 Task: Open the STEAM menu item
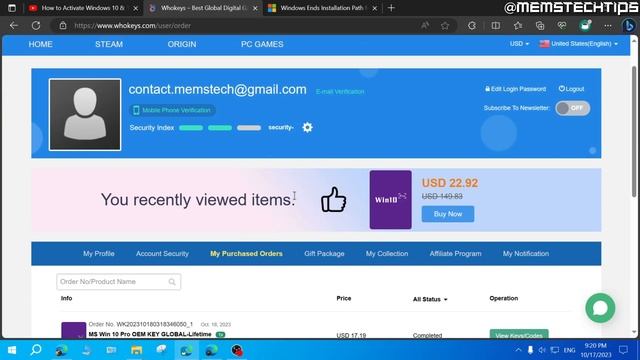pyautogui.click(x=109, y=44)
